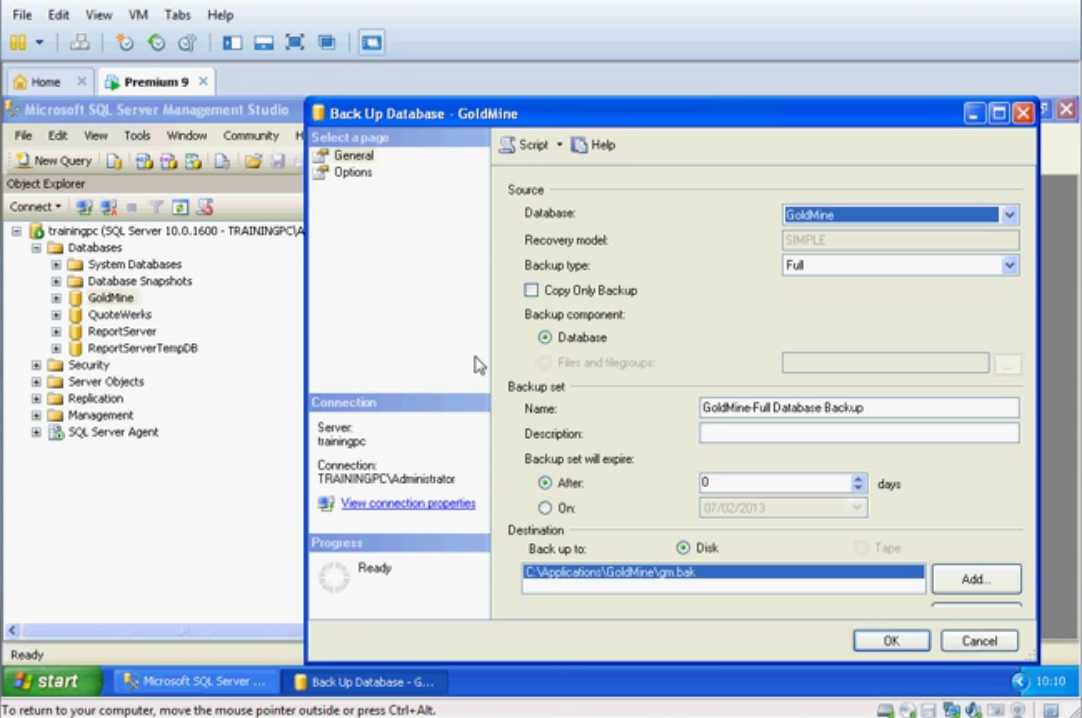Screen dimensions: 1082x718
Task: Click the console view icon in VMware toolbar
Action: (371, 43)
